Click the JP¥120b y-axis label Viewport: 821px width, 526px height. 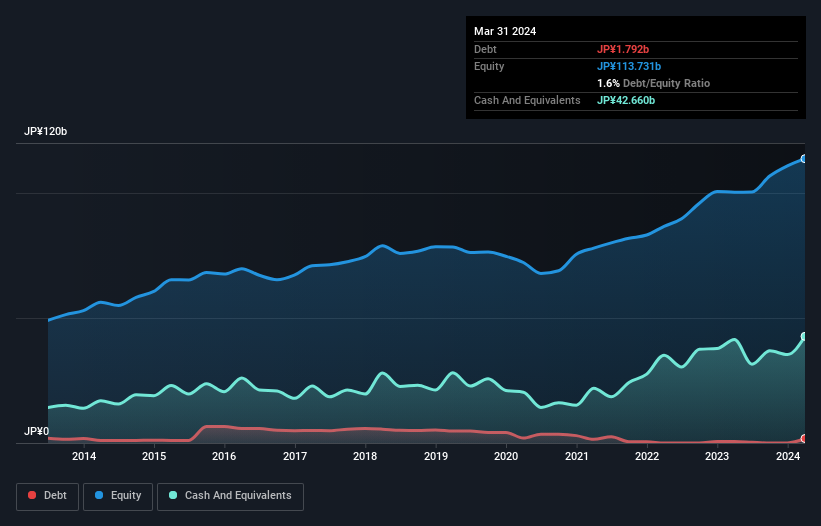[x=46, y=132]
